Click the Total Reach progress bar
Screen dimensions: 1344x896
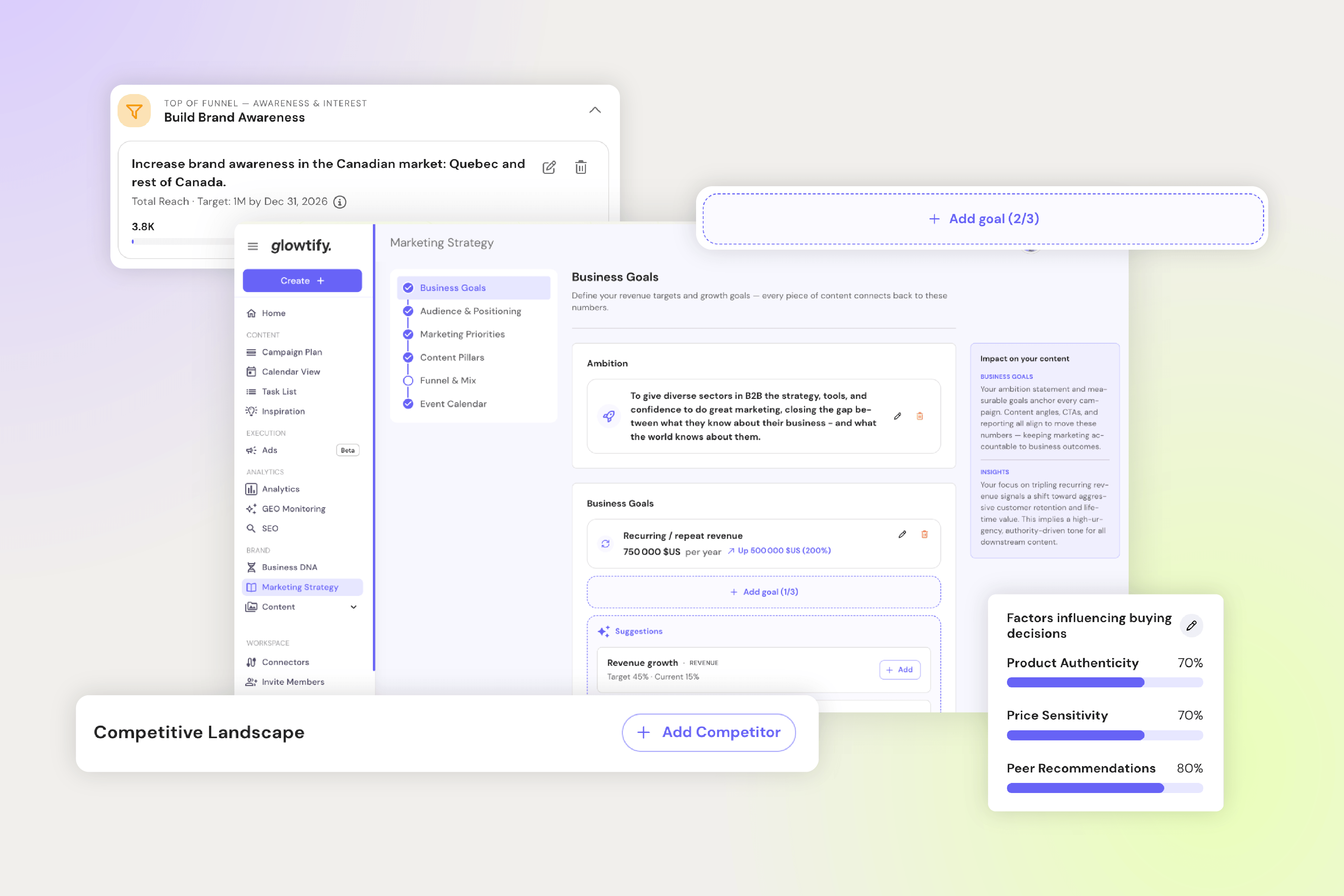point(183,242)
